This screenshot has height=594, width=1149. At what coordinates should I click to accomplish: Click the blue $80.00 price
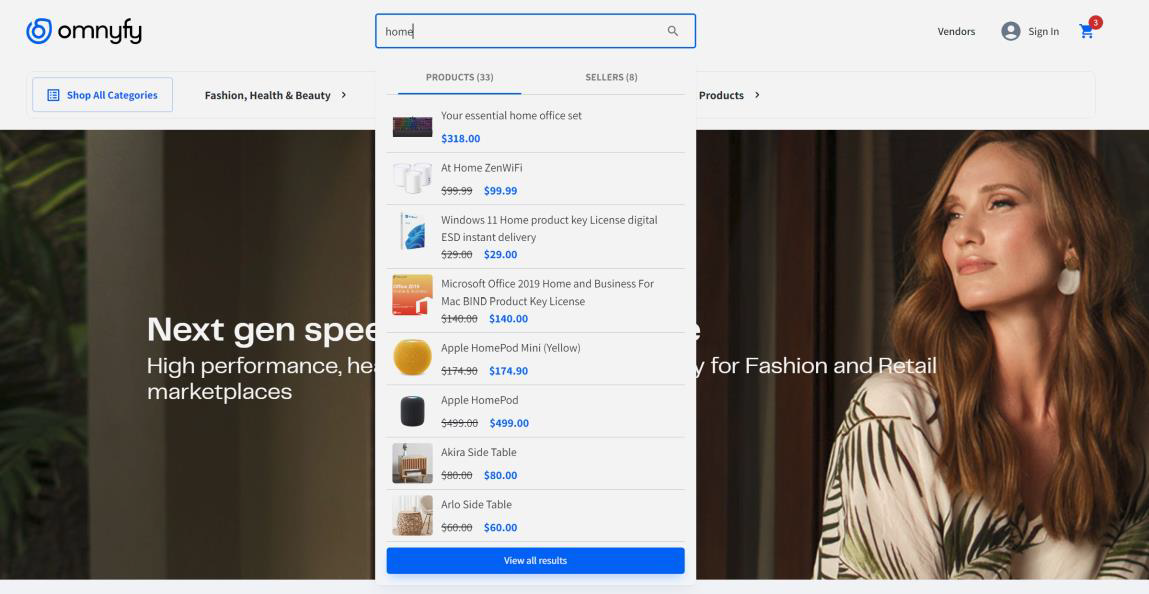point(500,475)
